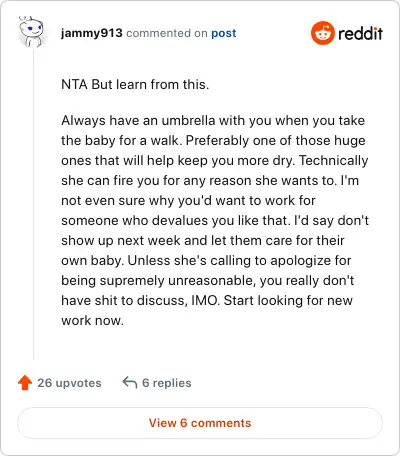This screenshot has width=400, height=456.
Task: Click the username jammy913
Action: tap(92, 33)
